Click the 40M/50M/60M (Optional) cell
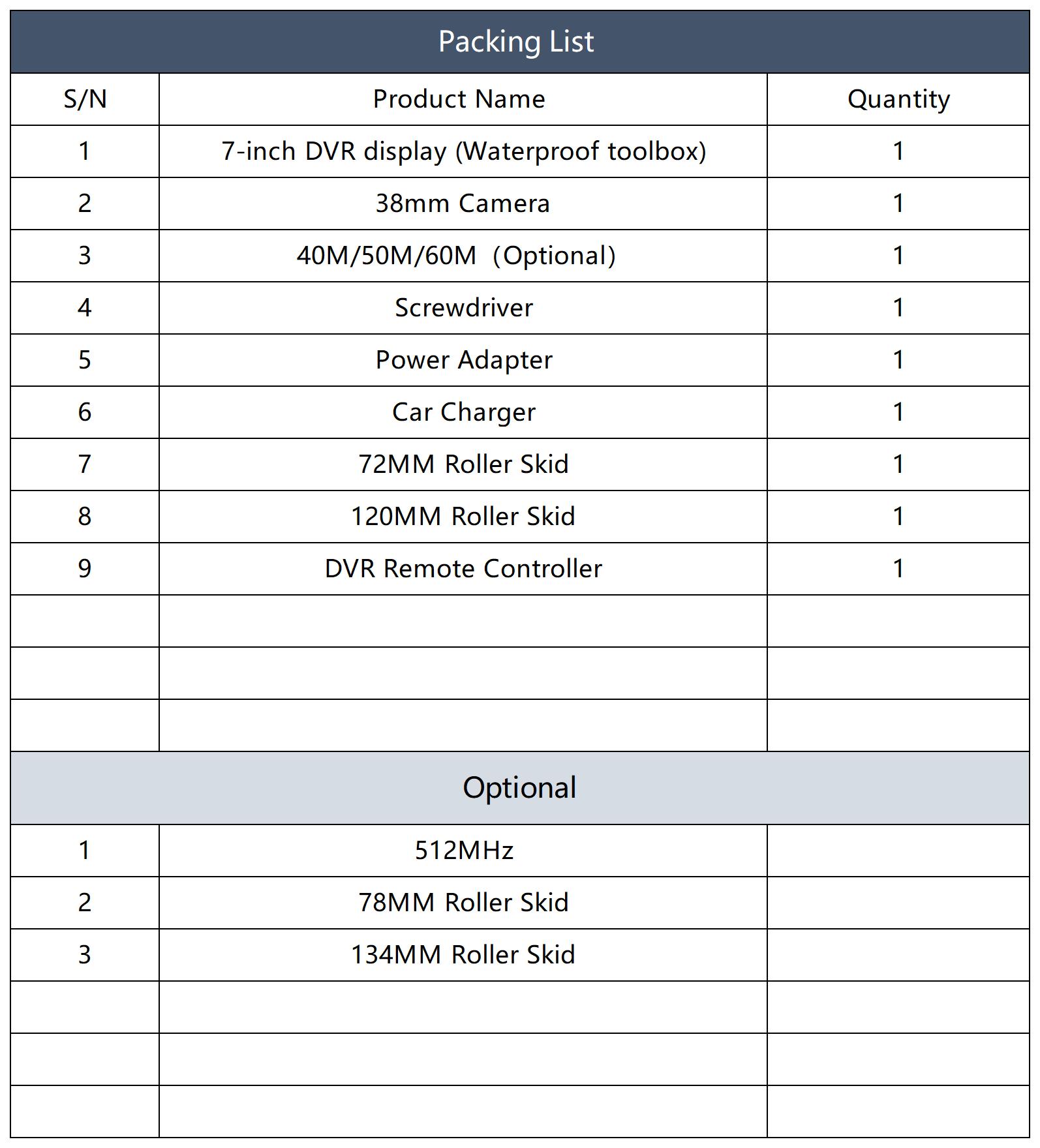The width and height of the screenshot is (1040, 1148). tap(463, 256)
